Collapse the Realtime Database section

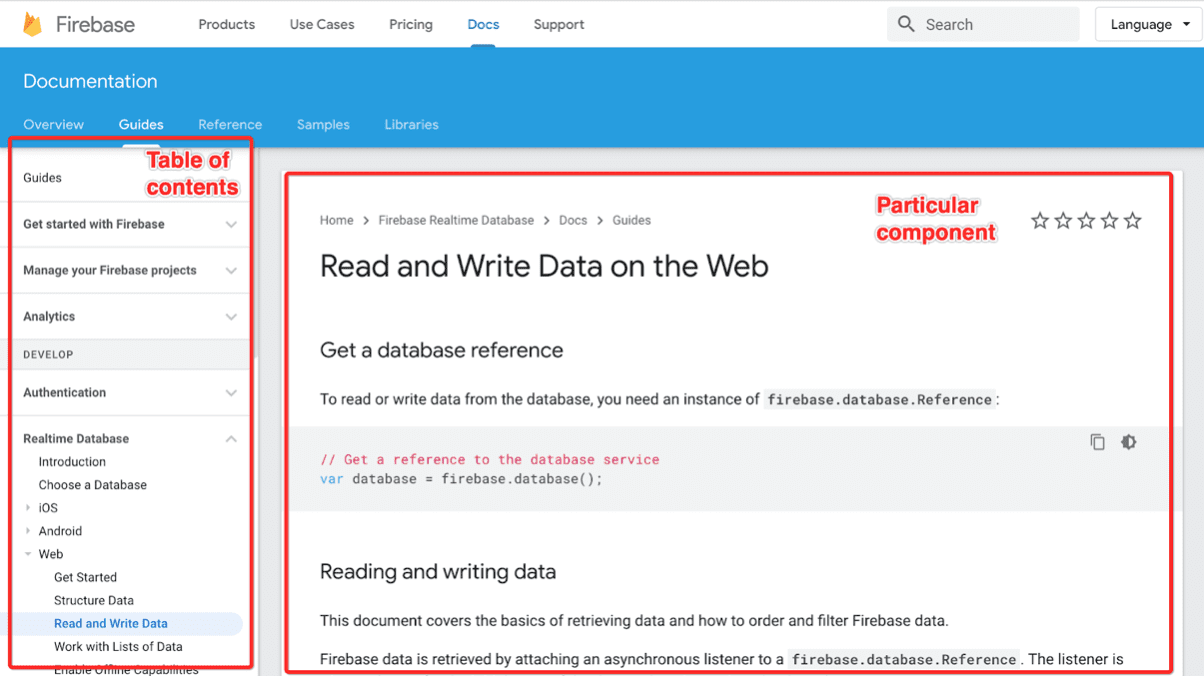click(x=231, y=439)
